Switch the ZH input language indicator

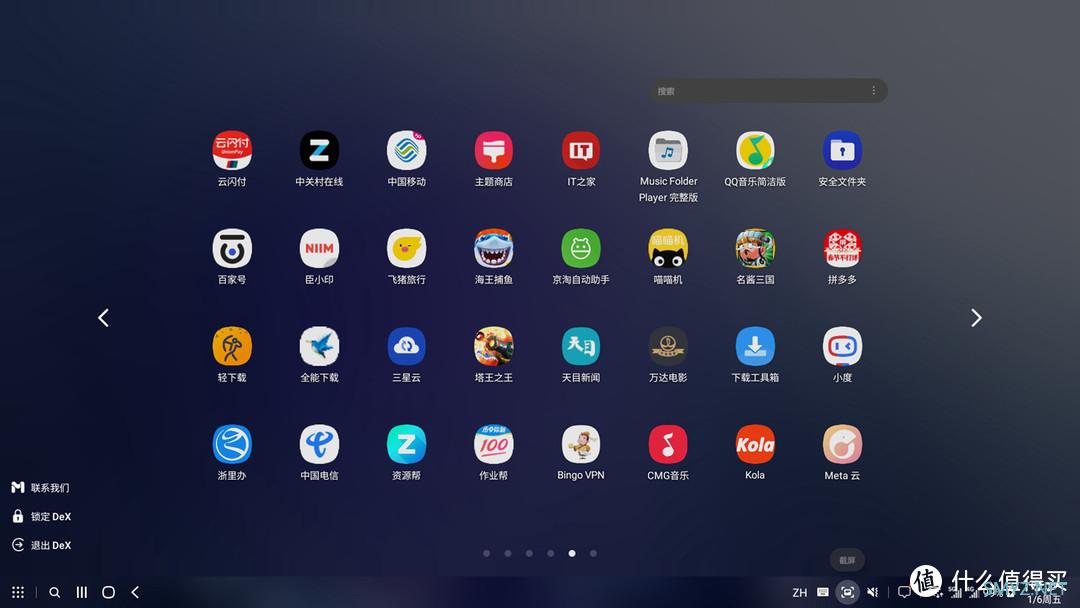pyautogui.click(x=799, y=592)
